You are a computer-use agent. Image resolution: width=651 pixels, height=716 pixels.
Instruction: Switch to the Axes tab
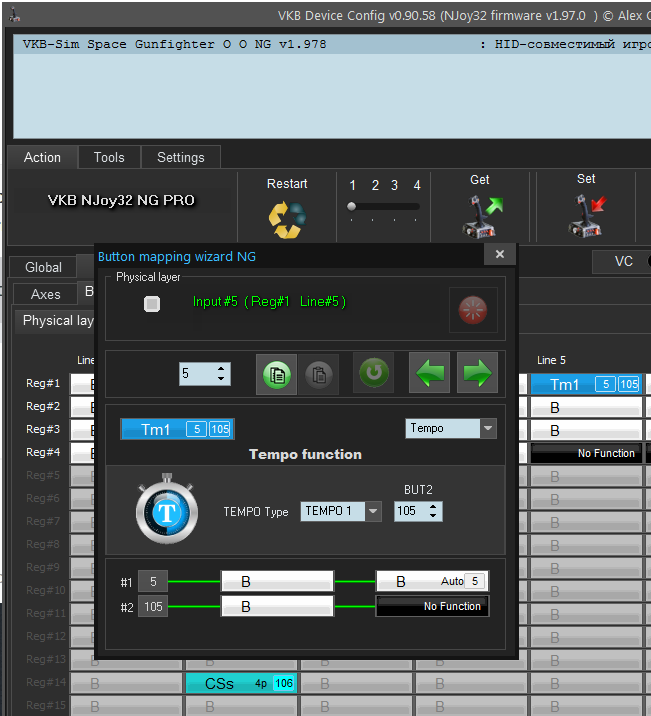pos(45,295)
